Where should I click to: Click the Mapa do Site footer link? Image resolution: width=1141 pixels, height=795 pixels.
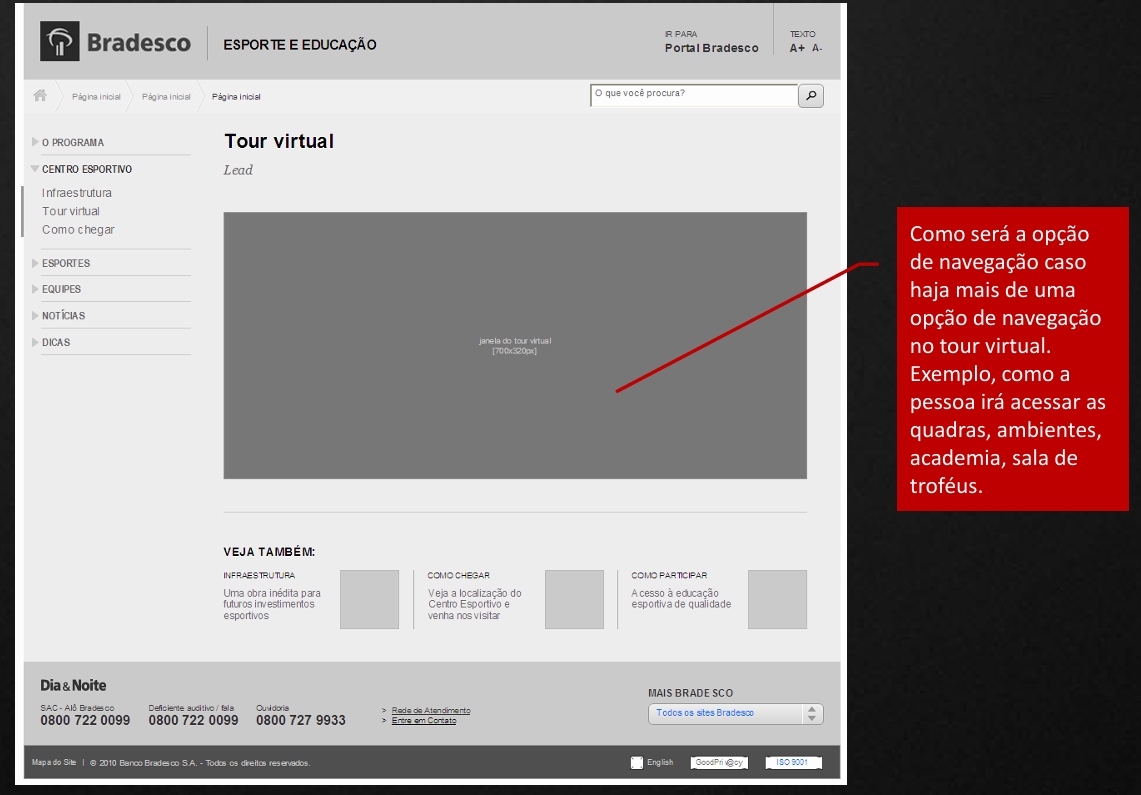[x=54, y=762]
